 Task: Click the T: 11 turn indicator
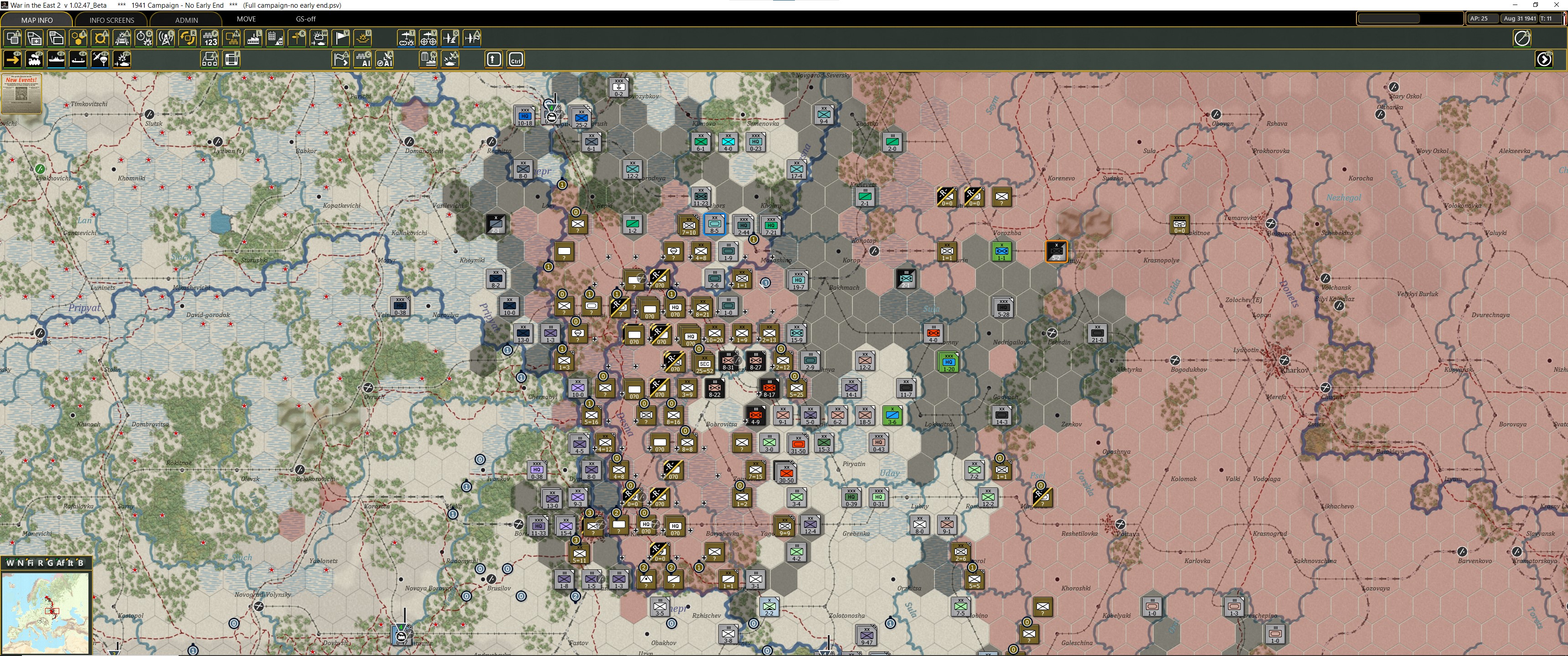pos(1550,18)
